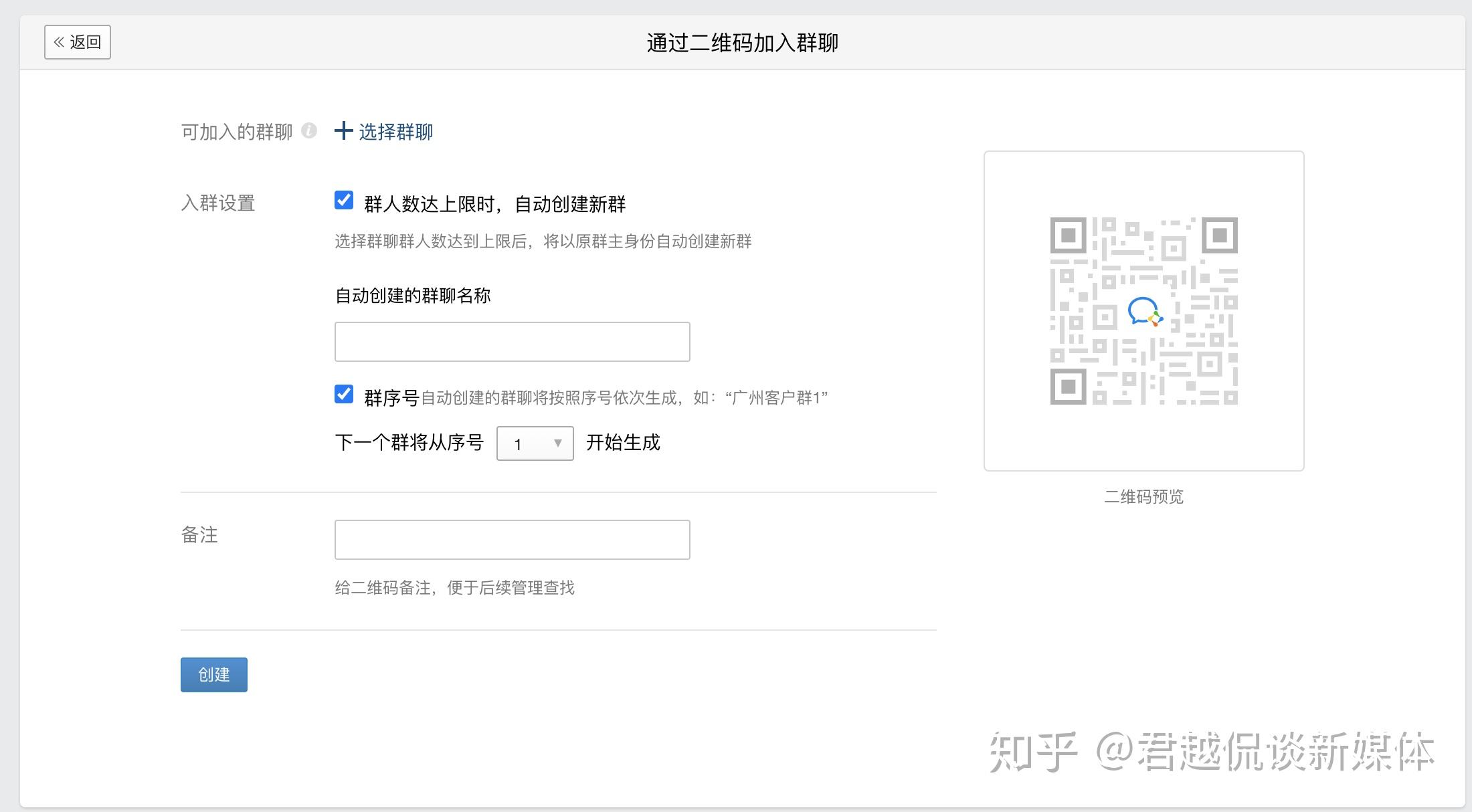Click the 入群设置 section label
1472x812 pixels.
point(218,203)
